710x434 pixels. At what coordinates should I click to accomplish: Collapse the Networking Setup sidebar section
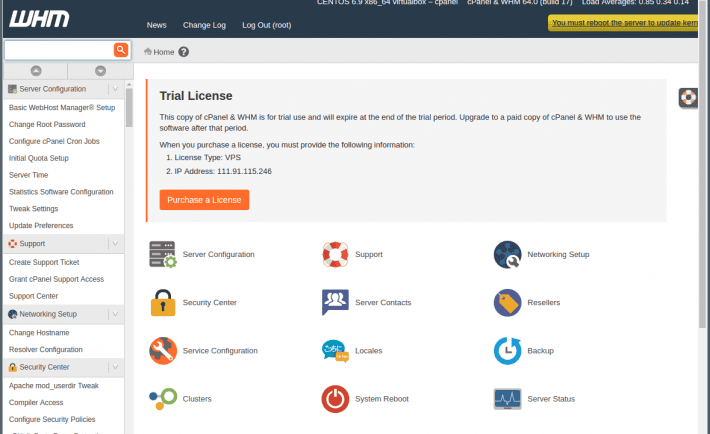point(115,314)
